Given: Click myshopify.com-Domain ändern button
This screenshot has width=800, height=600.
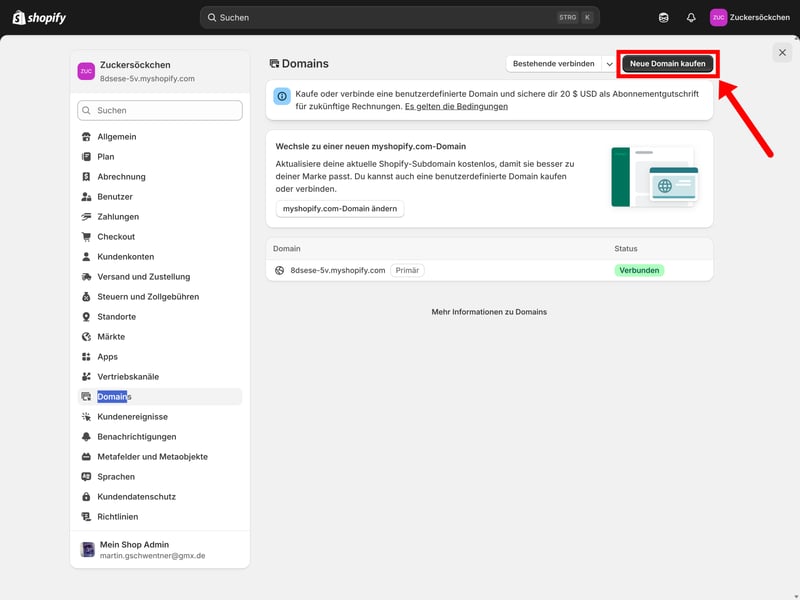Looking at the screenshot, I should (340, 209).
